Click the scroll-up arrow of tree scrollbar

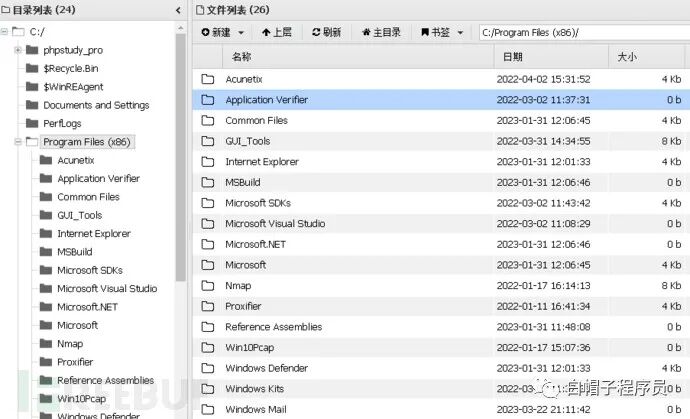click(180, 28)
